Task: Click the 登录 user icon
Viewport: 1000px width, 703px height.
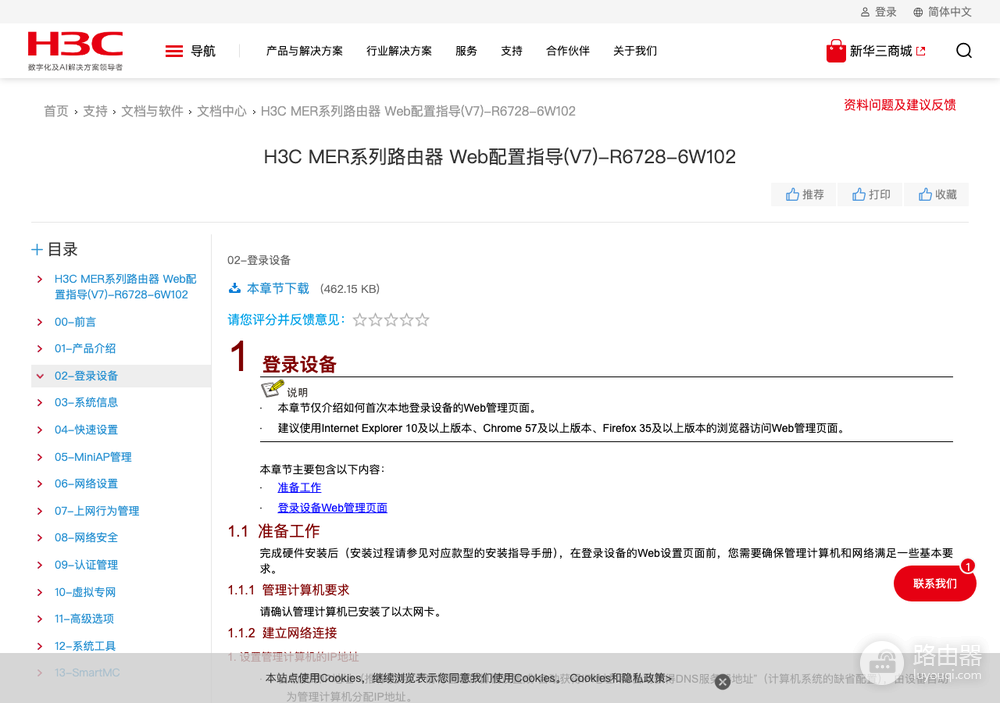Action: tap(865, 12)
